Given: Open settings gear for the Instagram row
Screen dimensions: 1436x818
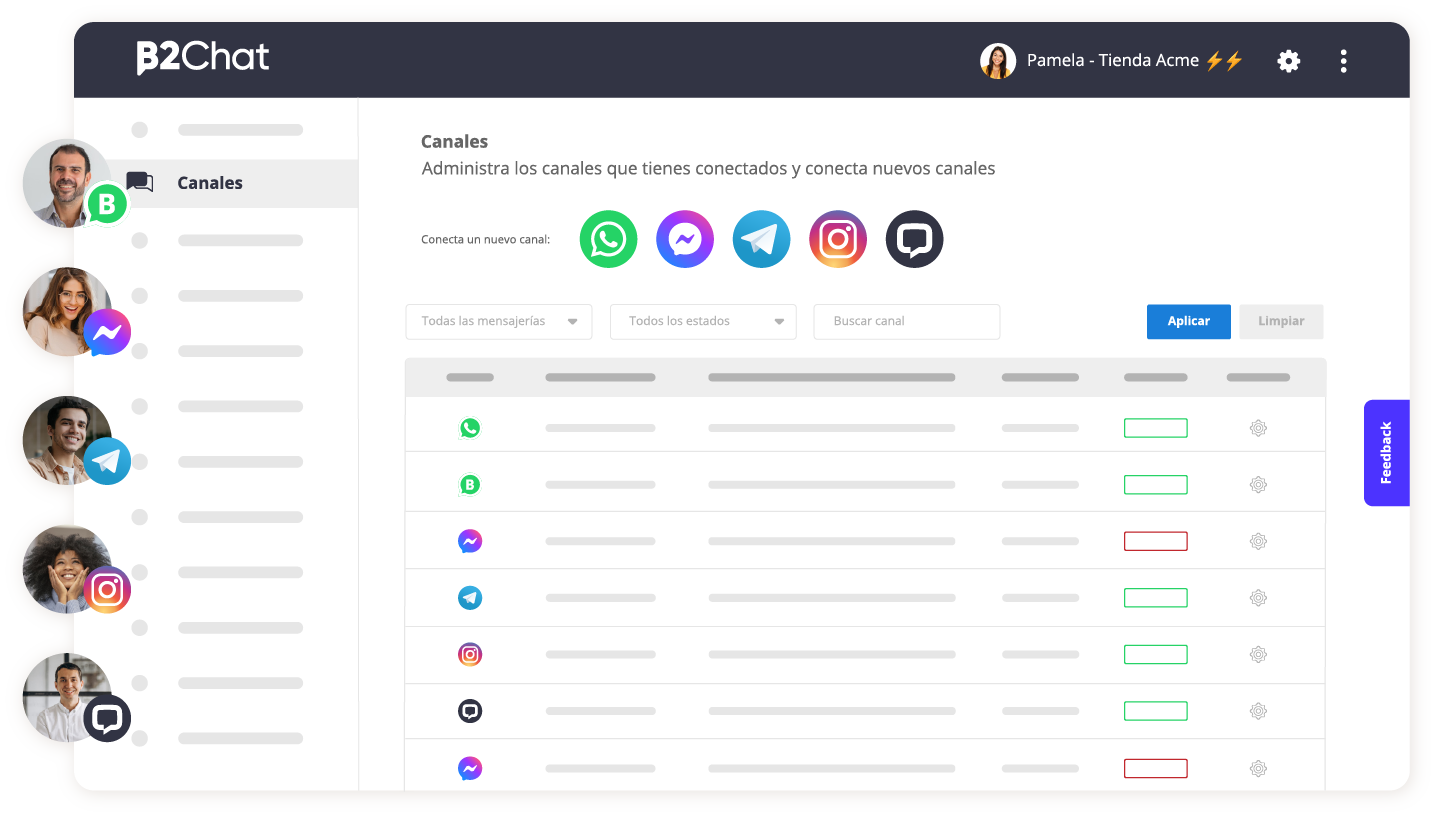Looking at the screenshot, I should pos(1258,655).
